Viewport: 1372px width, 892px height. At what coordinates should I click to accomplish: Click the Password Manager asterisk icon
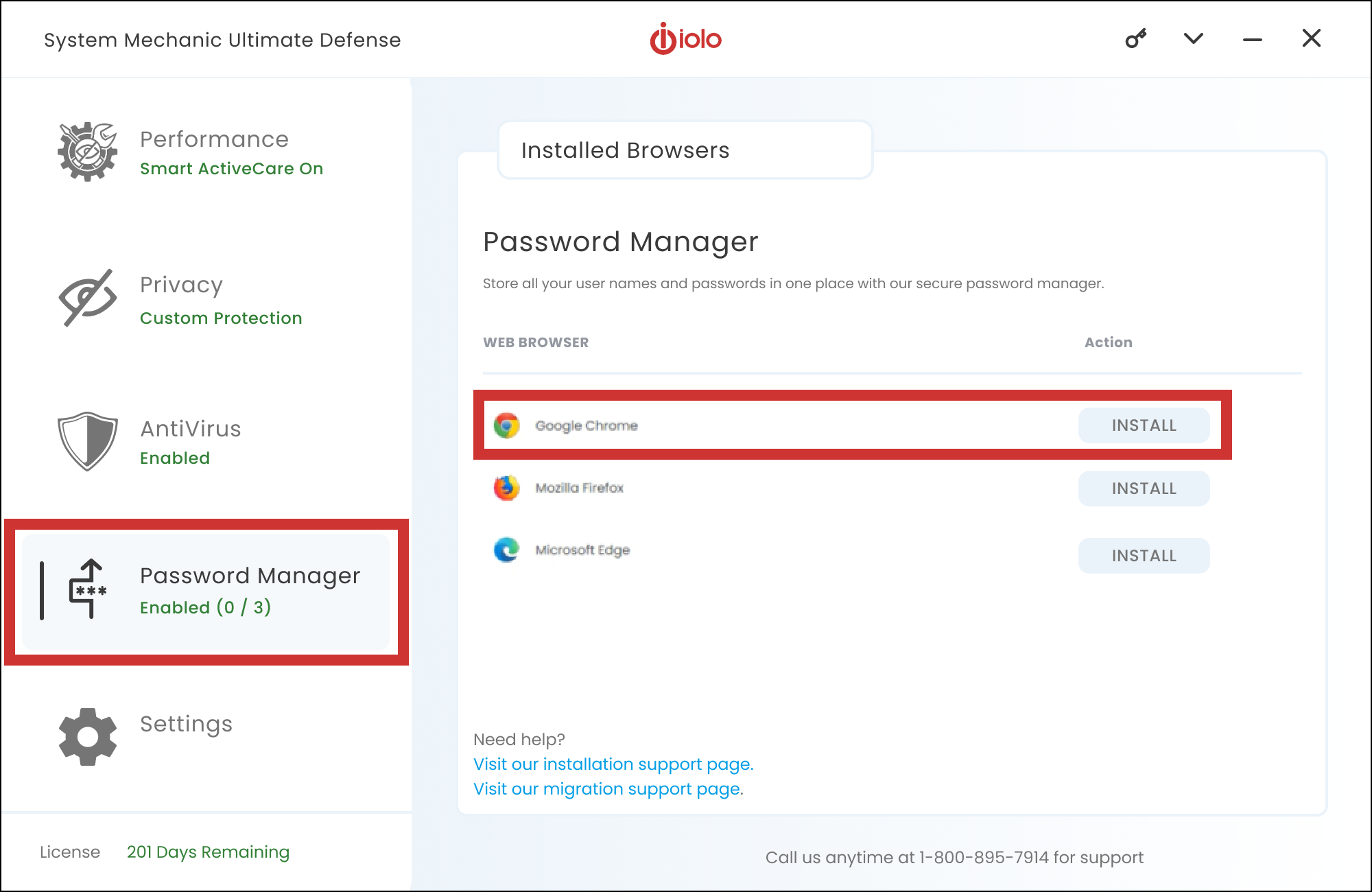click(88, 589)
